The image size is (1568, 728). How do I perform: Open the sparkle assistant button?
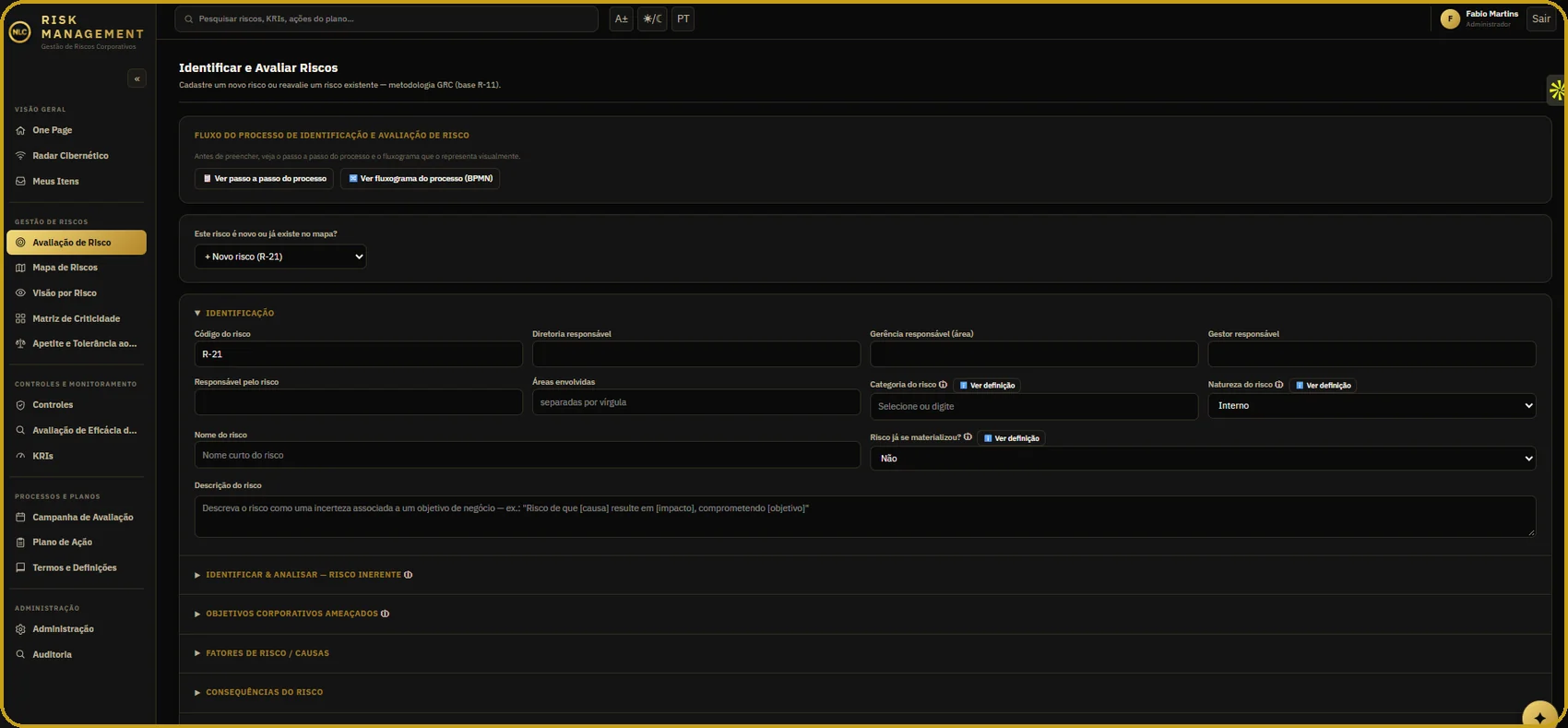point(1539,717)
